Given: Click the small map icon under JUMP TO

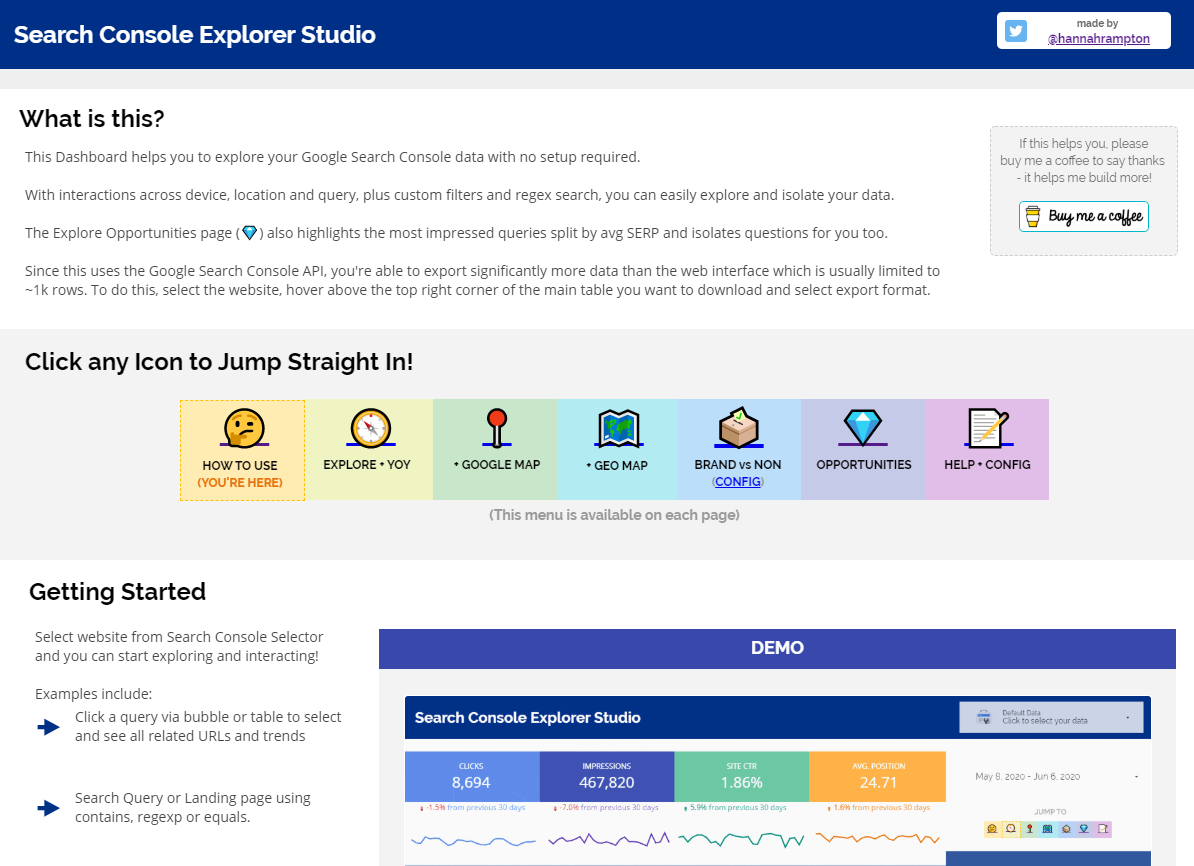Looking at the screenshot, I should [1048, 829].
